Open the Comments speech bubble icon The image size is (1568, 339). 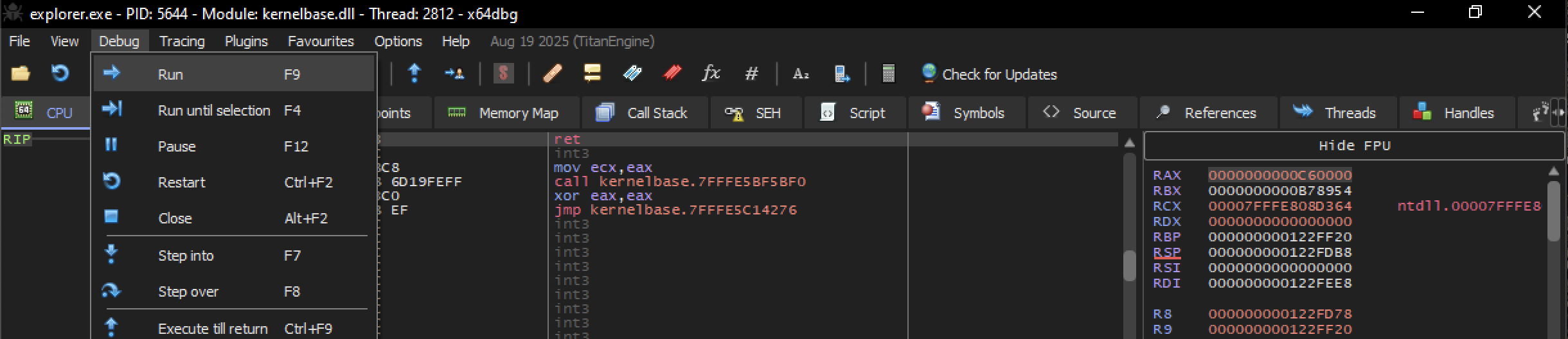(592, 74)
